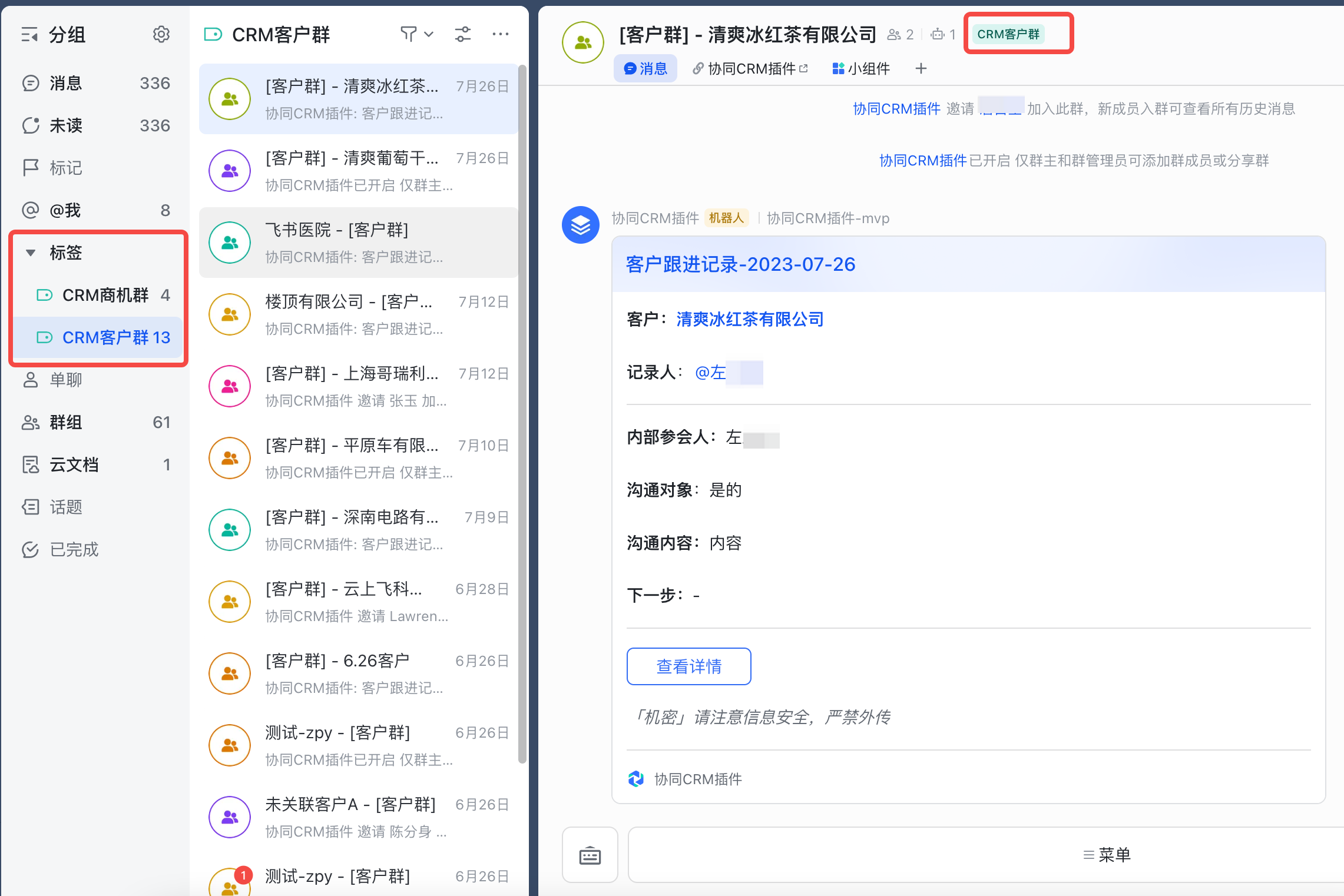
Task: Open the three-dots more options menu
Action: [x=500, y=34]
